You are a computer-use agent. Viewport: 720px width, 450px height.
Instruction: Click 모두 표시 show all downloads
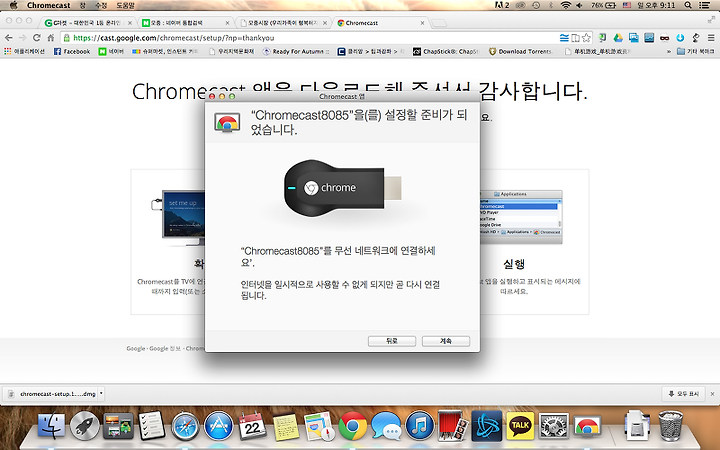point(683,394)
